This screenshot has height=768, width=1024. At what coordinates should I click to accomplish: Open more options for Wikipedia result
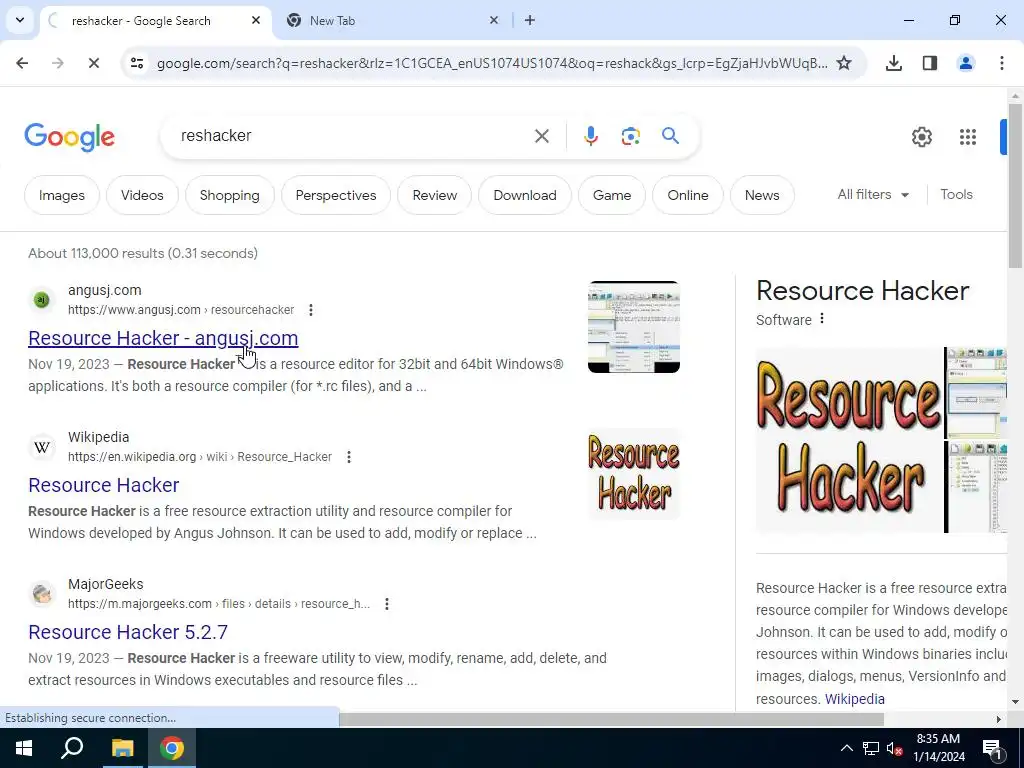pos(349,456)
